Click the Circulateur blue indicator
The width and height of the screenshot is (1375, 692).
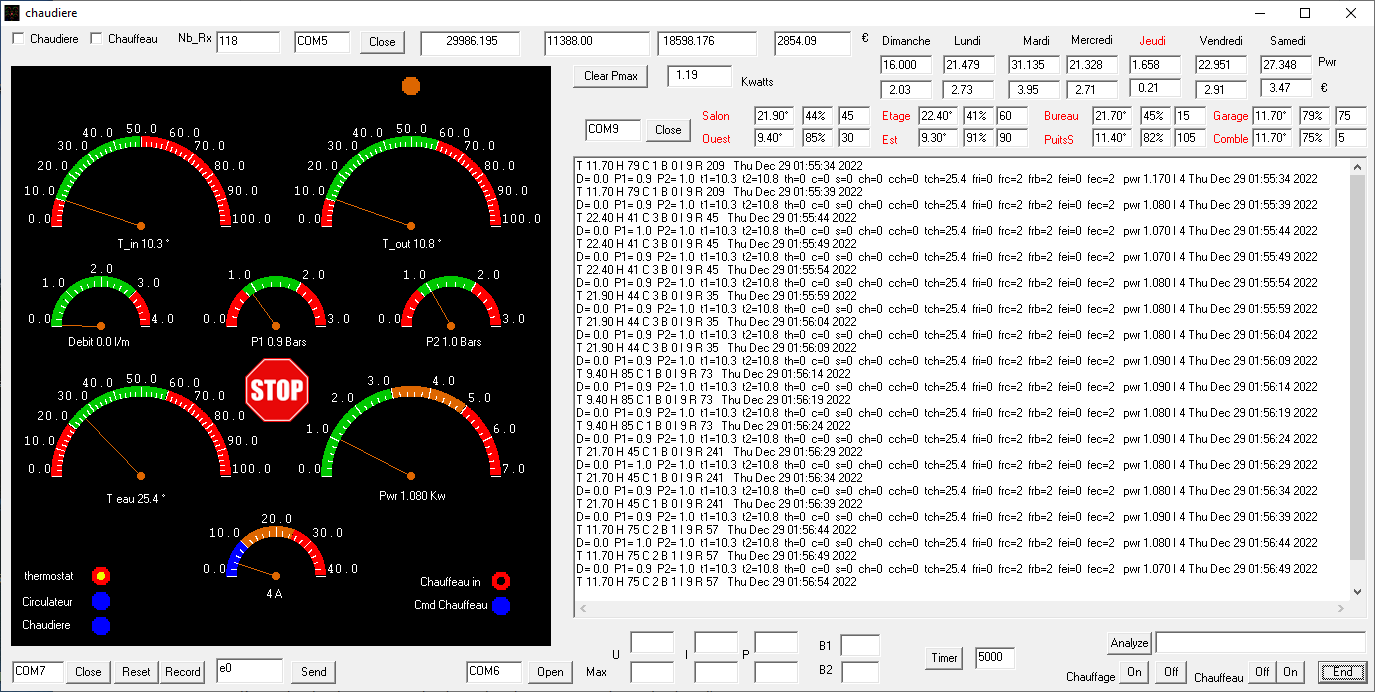point(100,601)
